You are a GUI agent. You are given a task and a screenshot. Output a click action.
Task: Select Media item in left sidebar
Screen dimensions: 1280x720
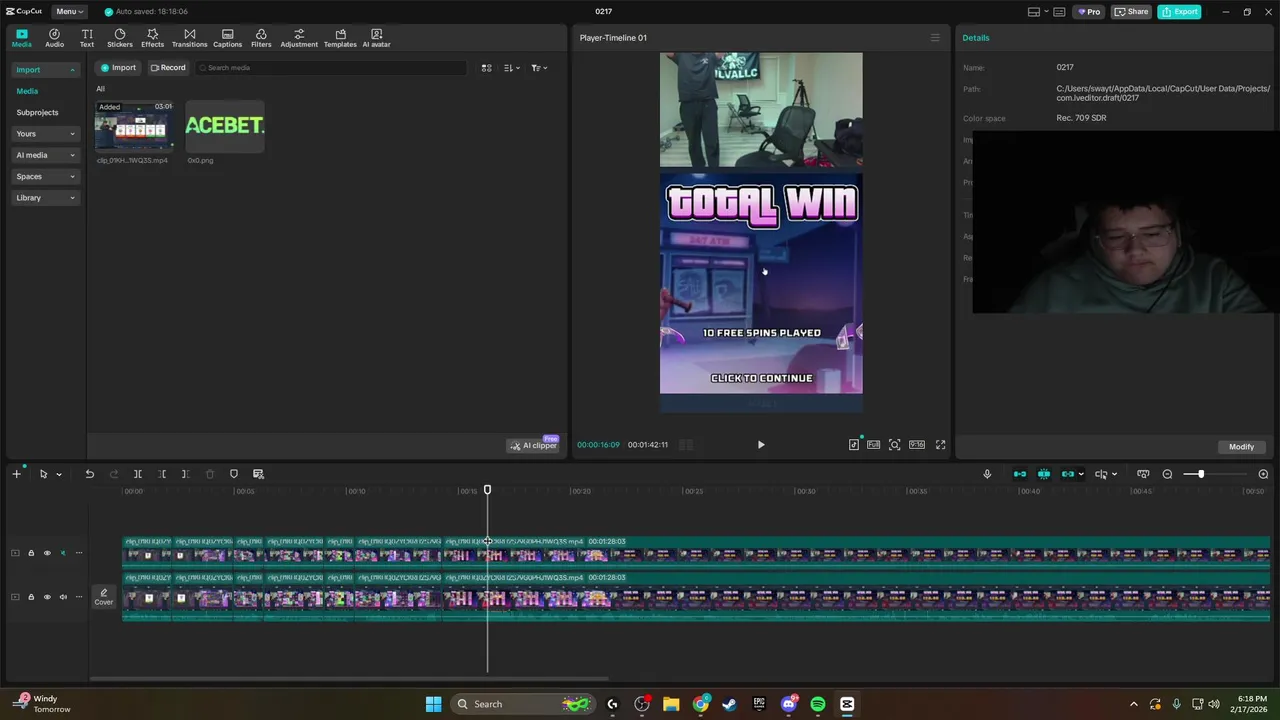point(27,91)
